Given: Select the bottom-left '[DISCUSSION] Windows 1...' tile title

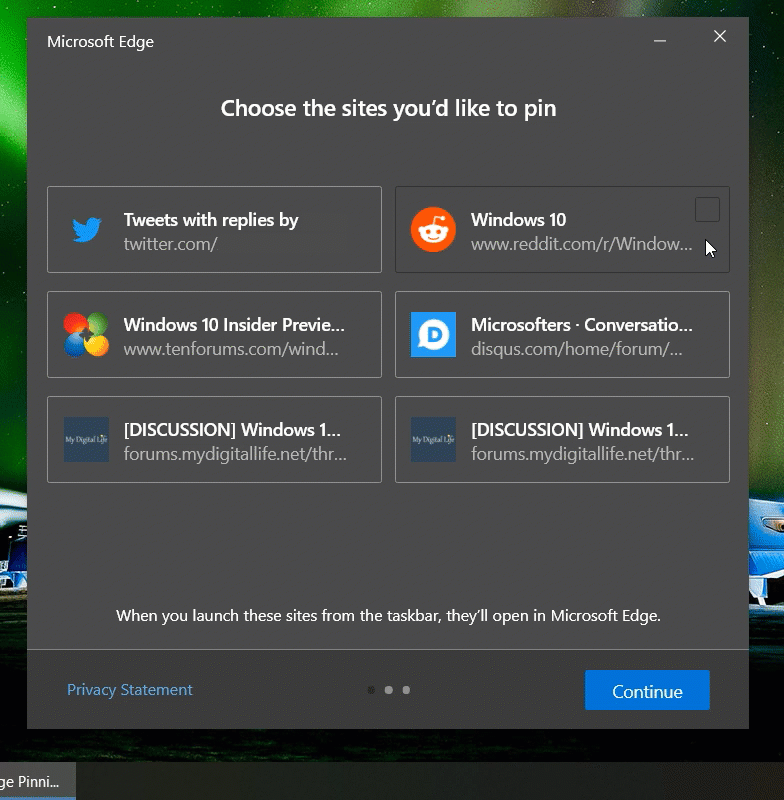Looking at the screenshot, I should click(232, 430).
